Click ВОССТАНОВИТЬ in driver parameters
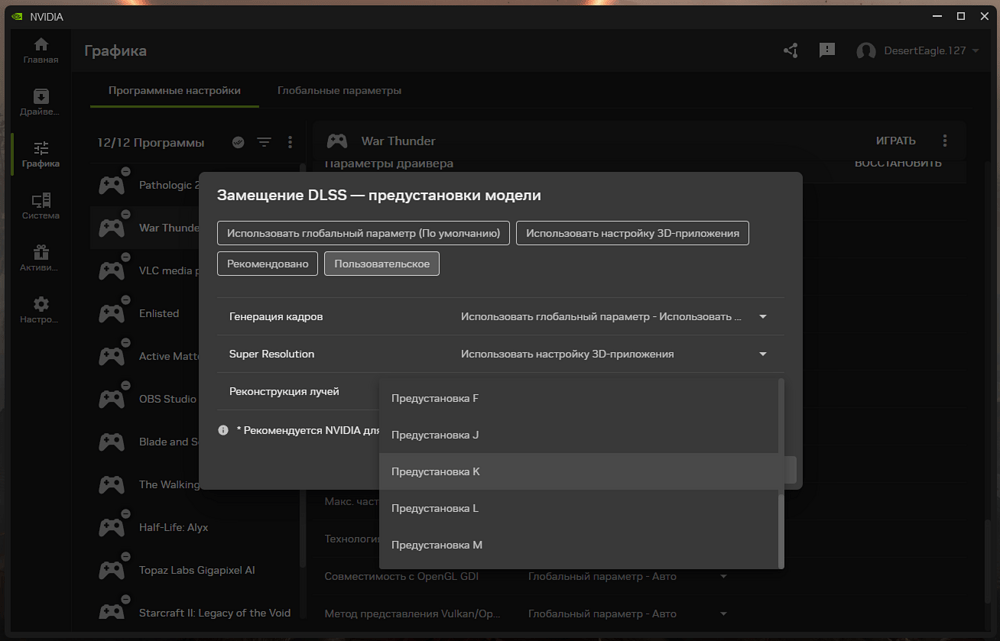Image resolution: width=1000 pixels, height=641 pixels. pyautogui.click(x=897, y=163)
